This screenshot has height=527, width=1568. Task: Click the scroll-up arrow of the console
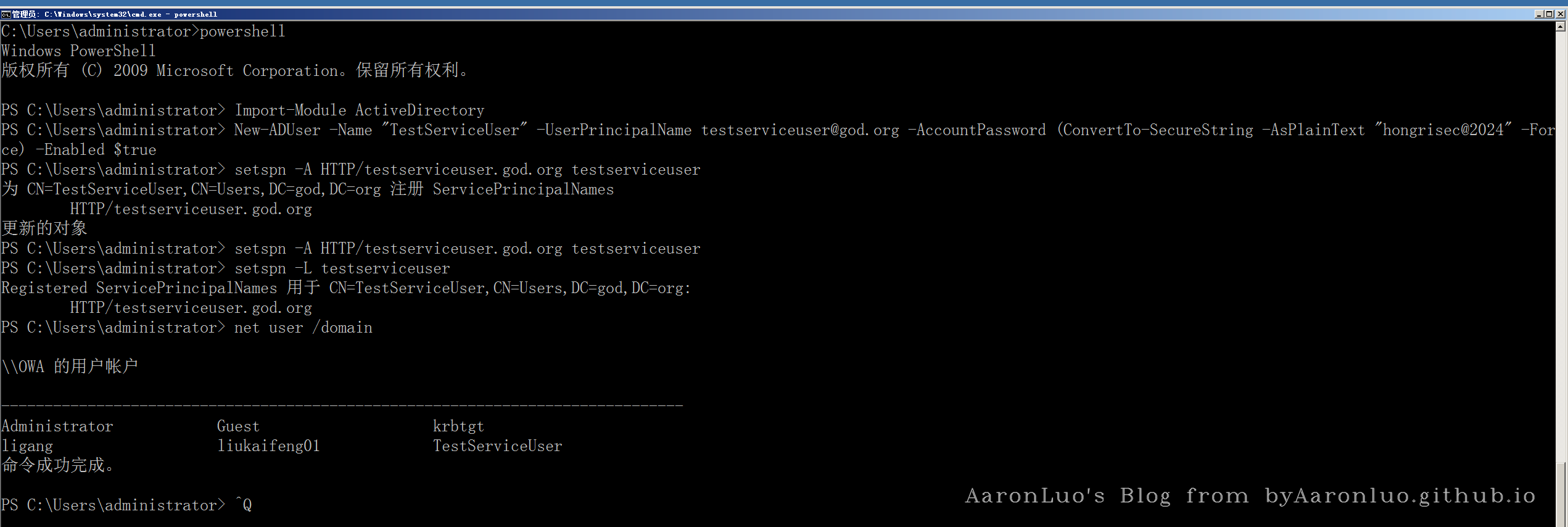click(x=1561, y=27)
